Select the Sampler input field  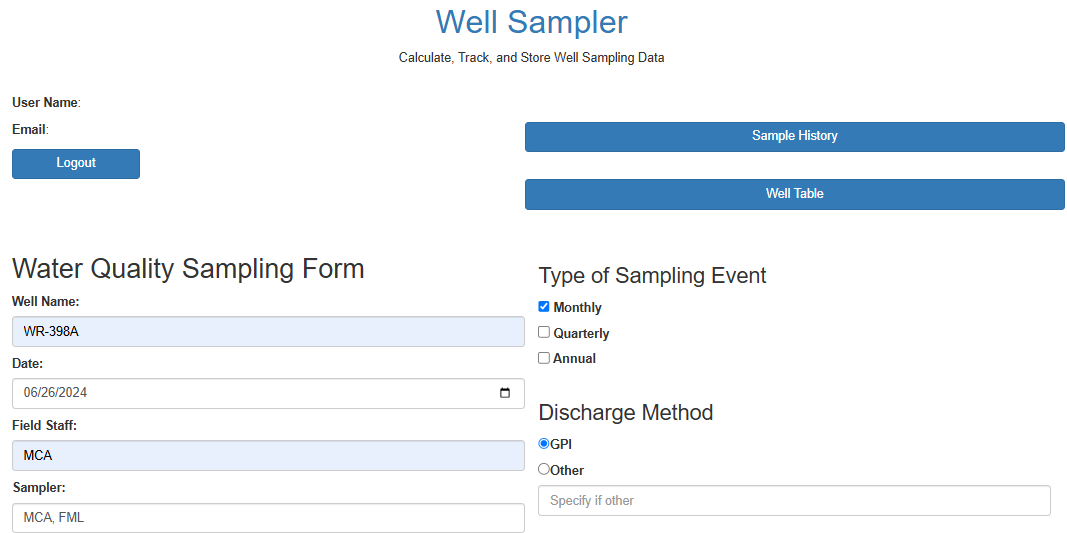coord(268,517)
